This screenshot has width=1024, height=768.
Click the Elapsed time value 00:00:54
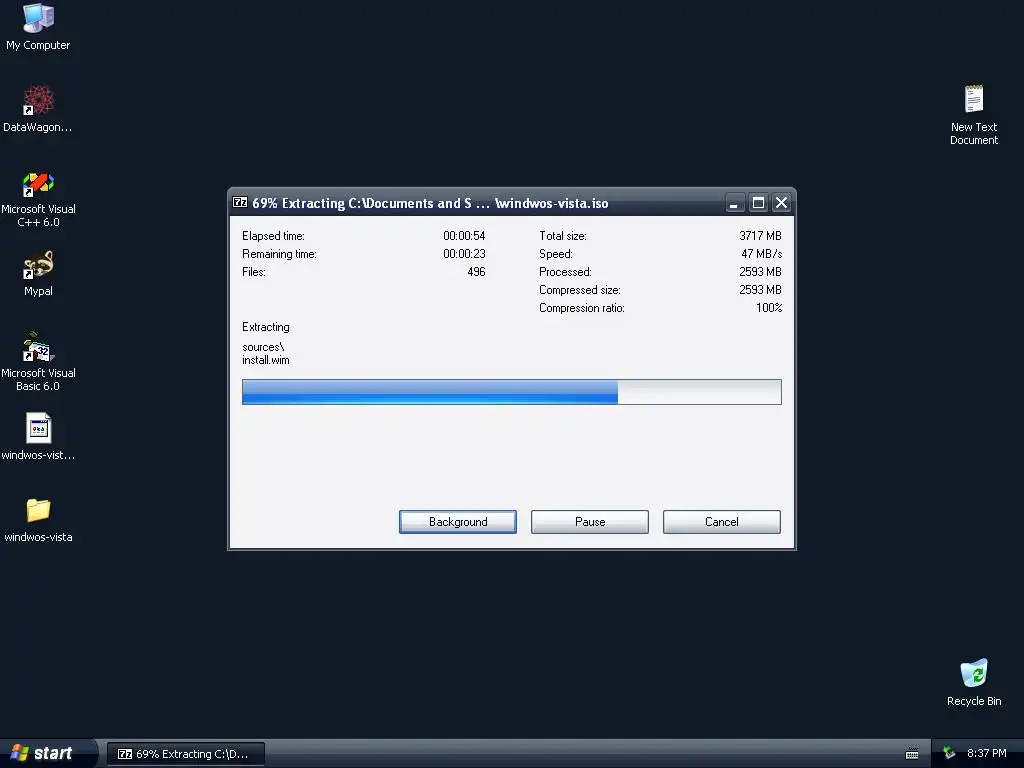point(464,236)
